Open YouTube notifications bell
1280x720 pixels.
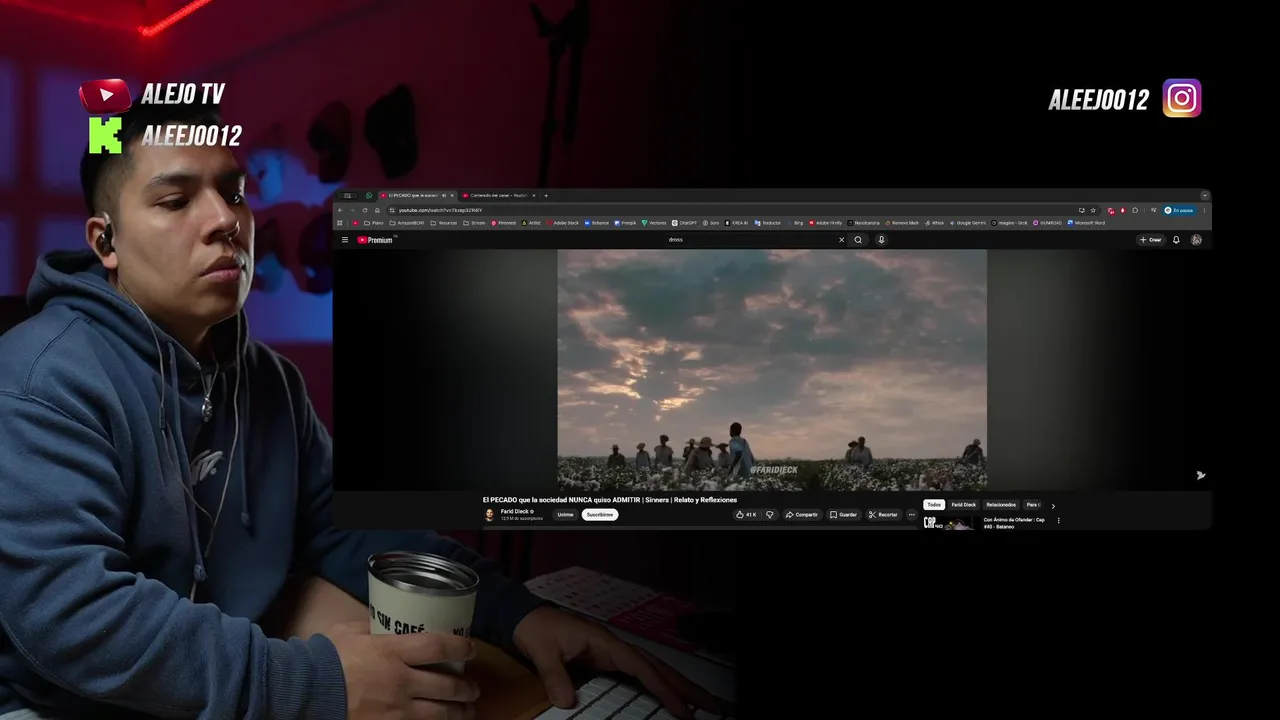[1176, 240]
